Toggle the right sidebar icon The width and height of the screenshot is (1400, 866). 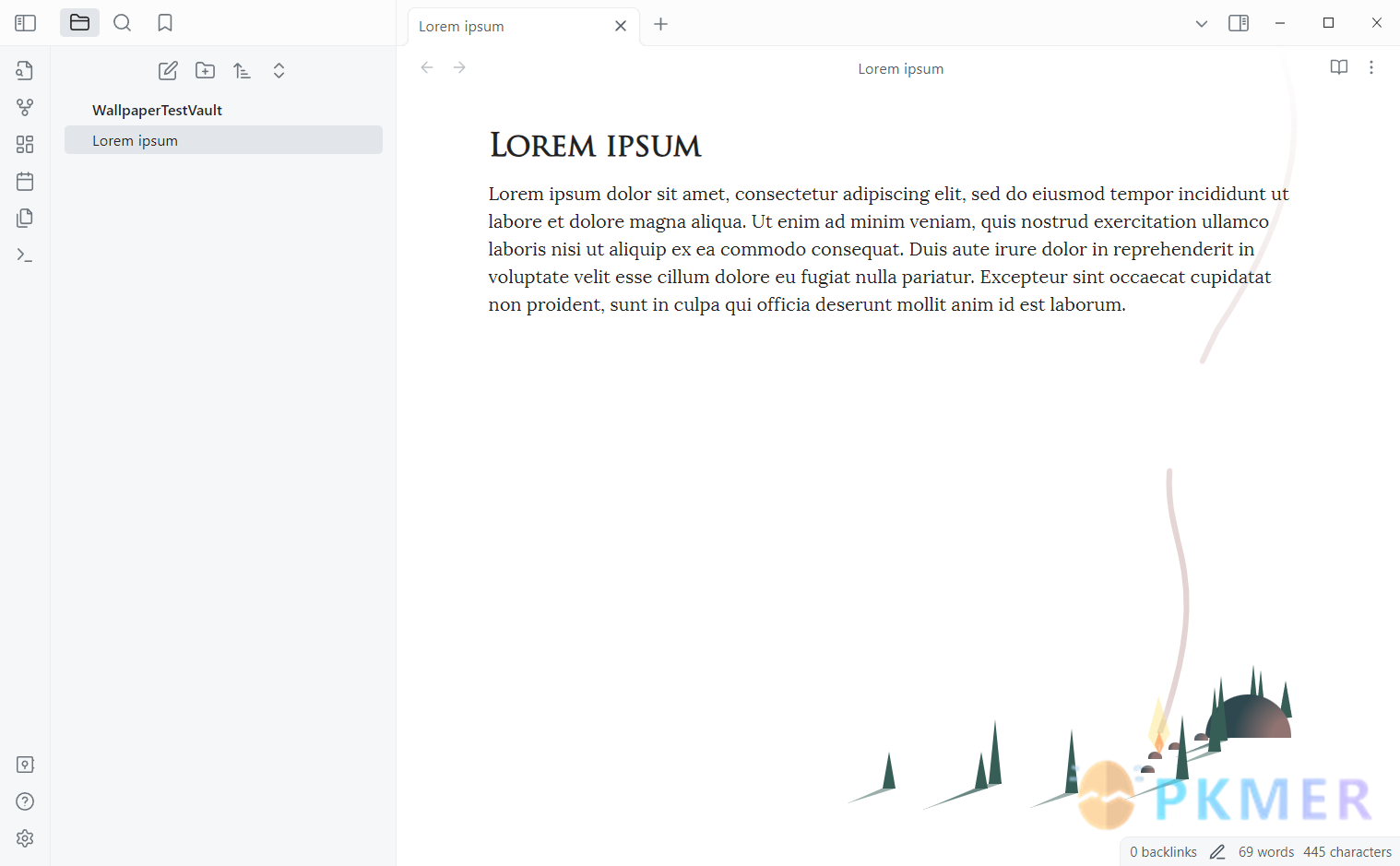[1239, 23]
